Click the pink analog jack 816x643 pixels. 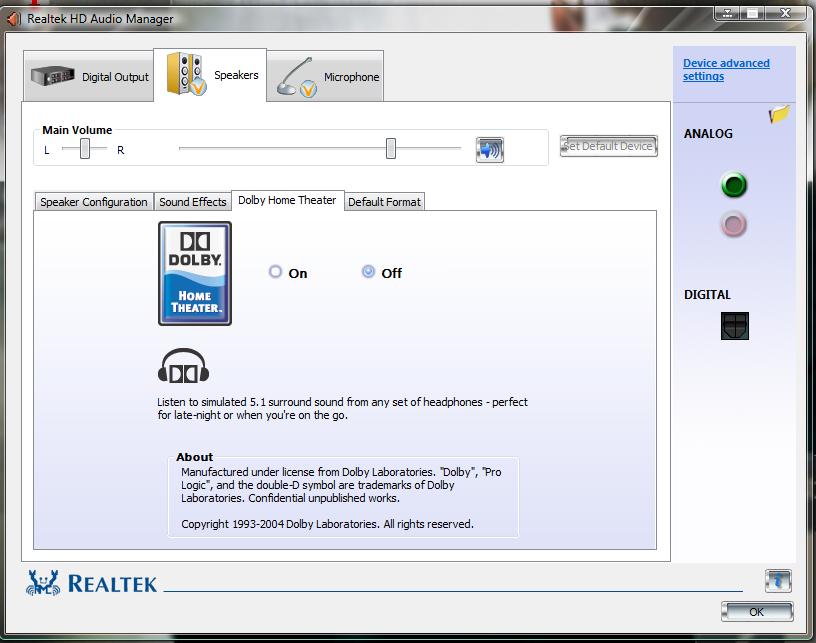(x=734, y=225)
